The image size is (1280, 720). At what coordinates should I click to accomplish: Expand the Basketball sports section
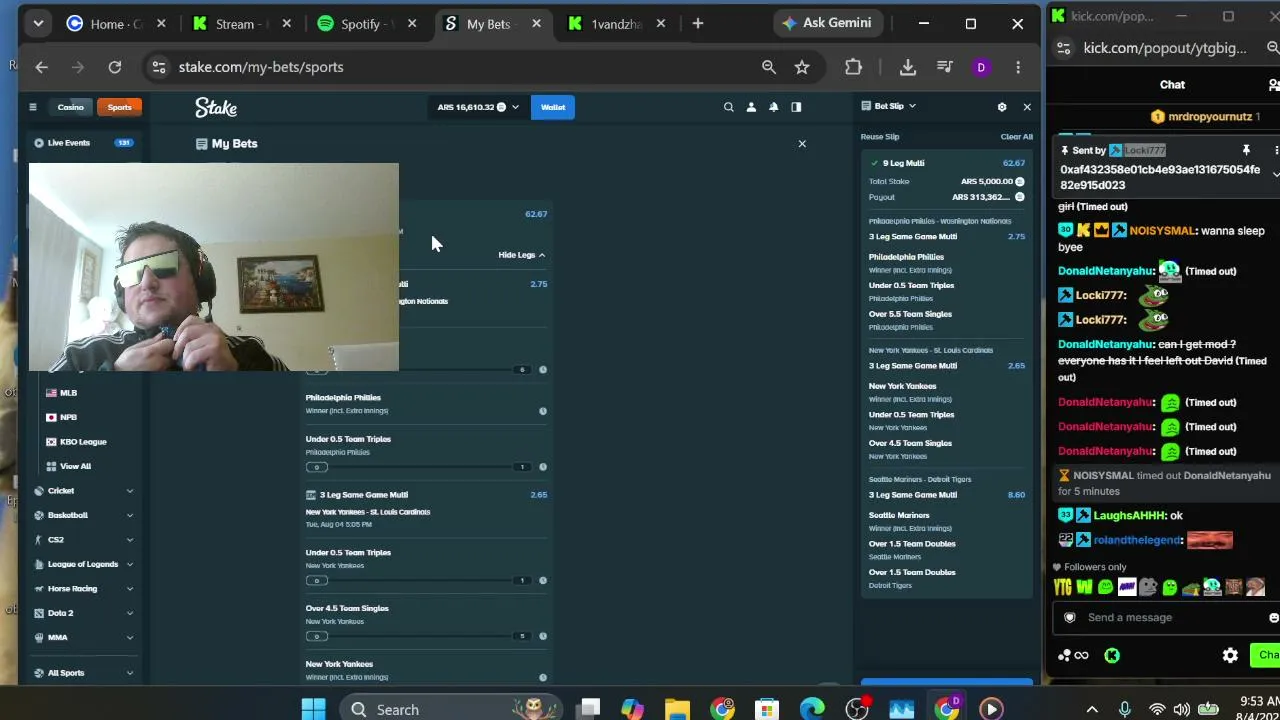(x=83, y=515)
